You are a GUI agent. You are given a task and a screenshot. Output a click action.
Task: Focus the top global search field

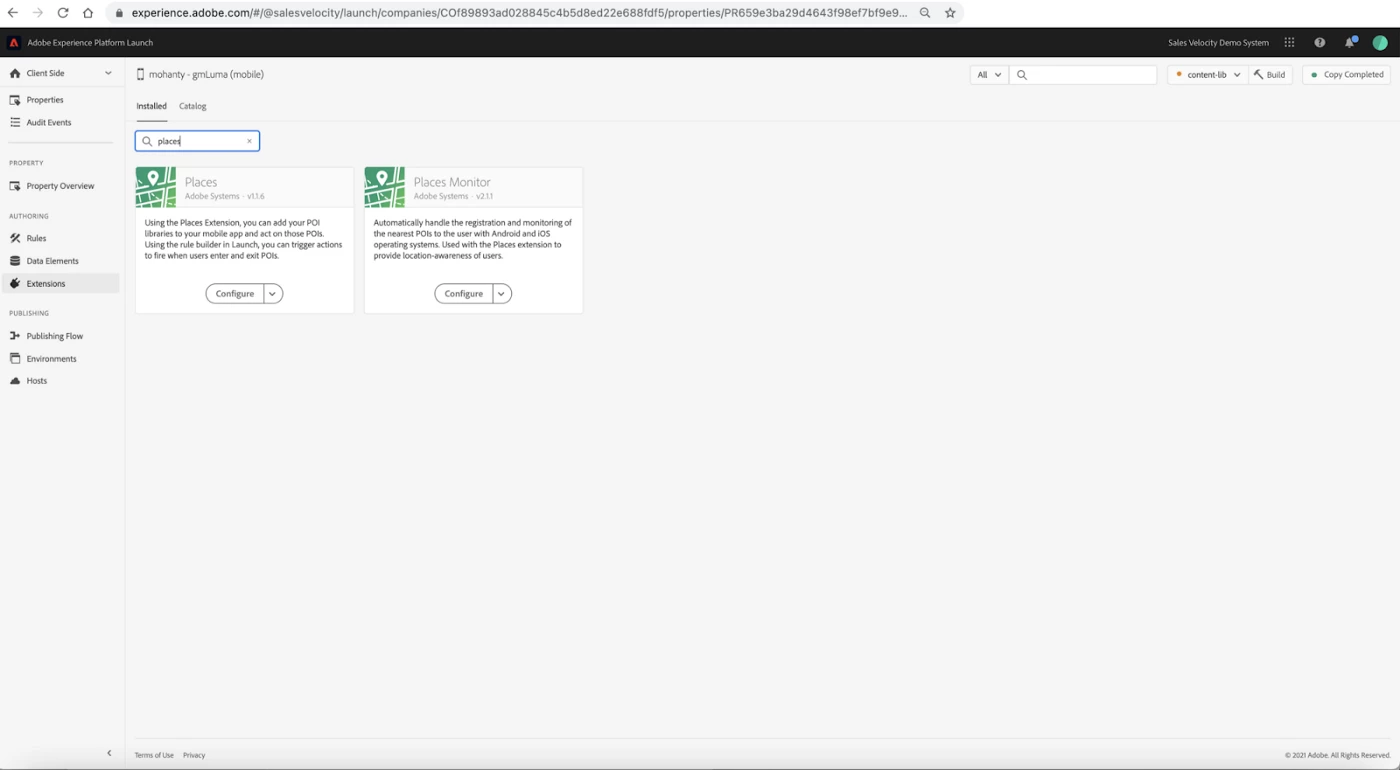[x=1083, y=75]
